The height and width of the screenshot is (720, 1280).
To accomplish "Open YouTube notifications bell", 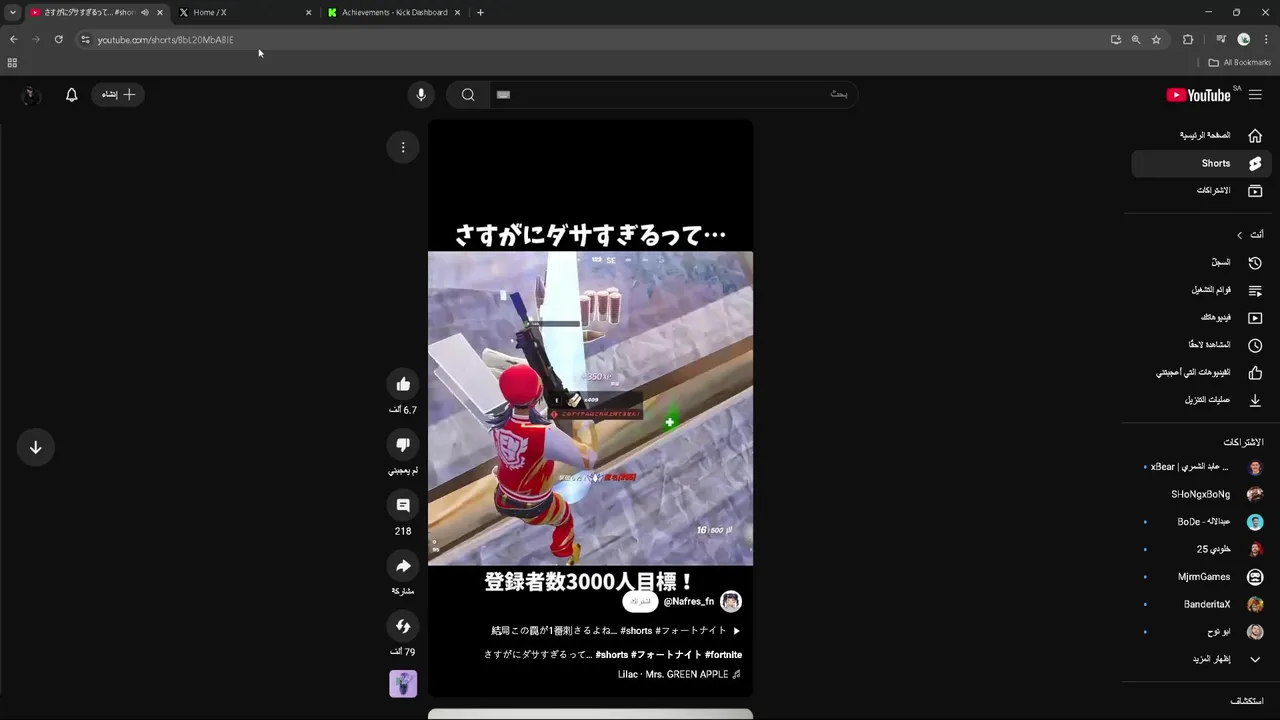I will pyautogui.click(x=71, y=94).
